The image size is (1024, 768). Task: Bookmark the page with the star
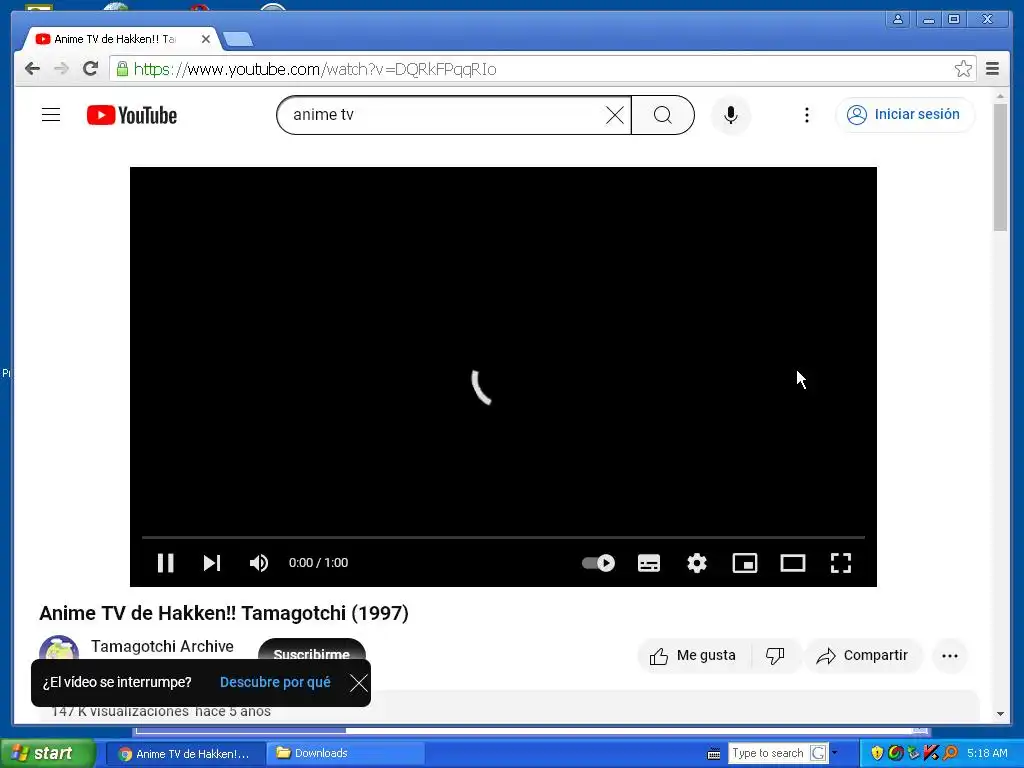click(963, 69)
